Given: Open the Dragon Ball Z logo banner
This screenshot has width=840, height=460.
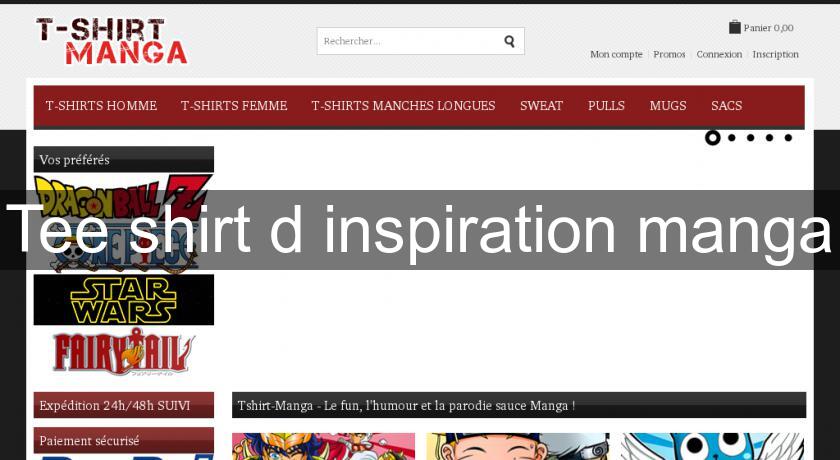Looking at the screenshot, I should 123,197.
